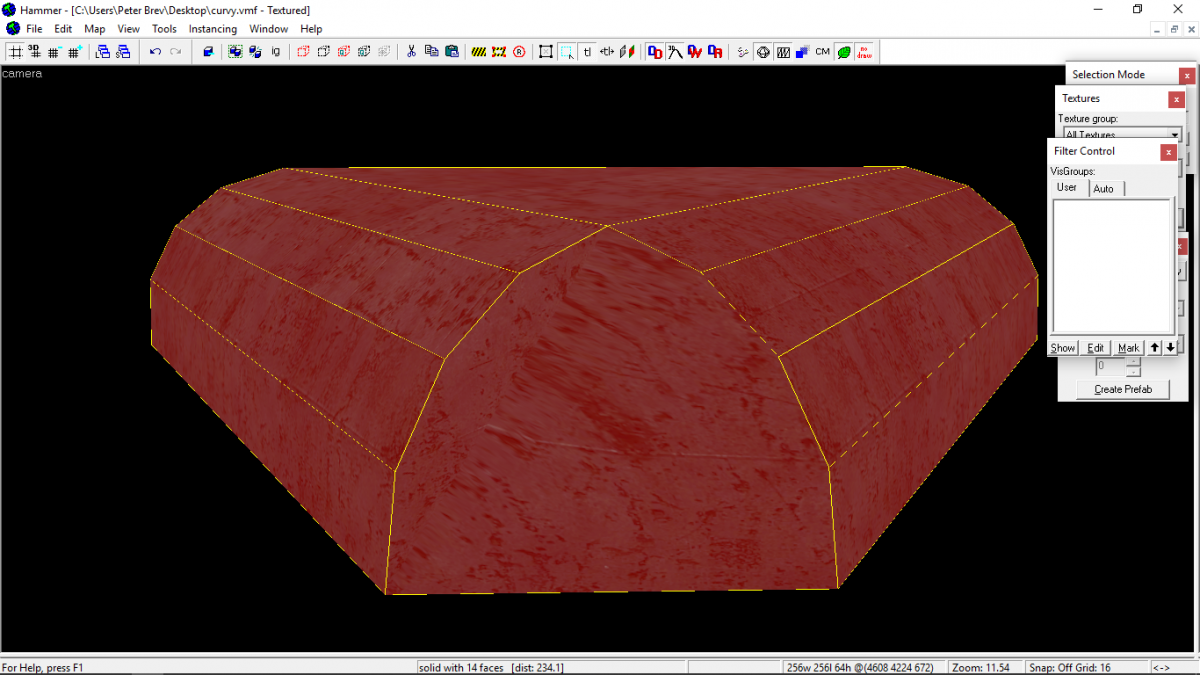Apply the nodraw texture tool
Viewport: 1200px width, 675px height.
(x=864, y=51)
